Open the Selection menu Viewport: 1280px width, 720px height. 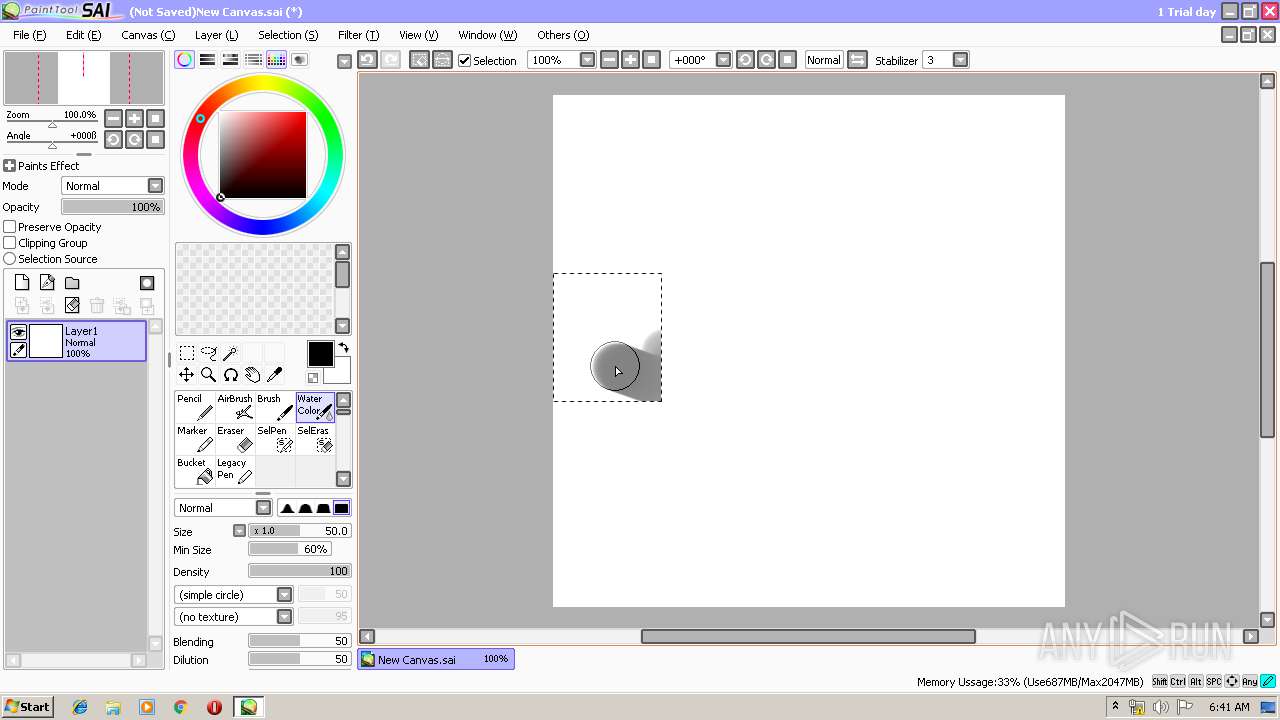288,35
